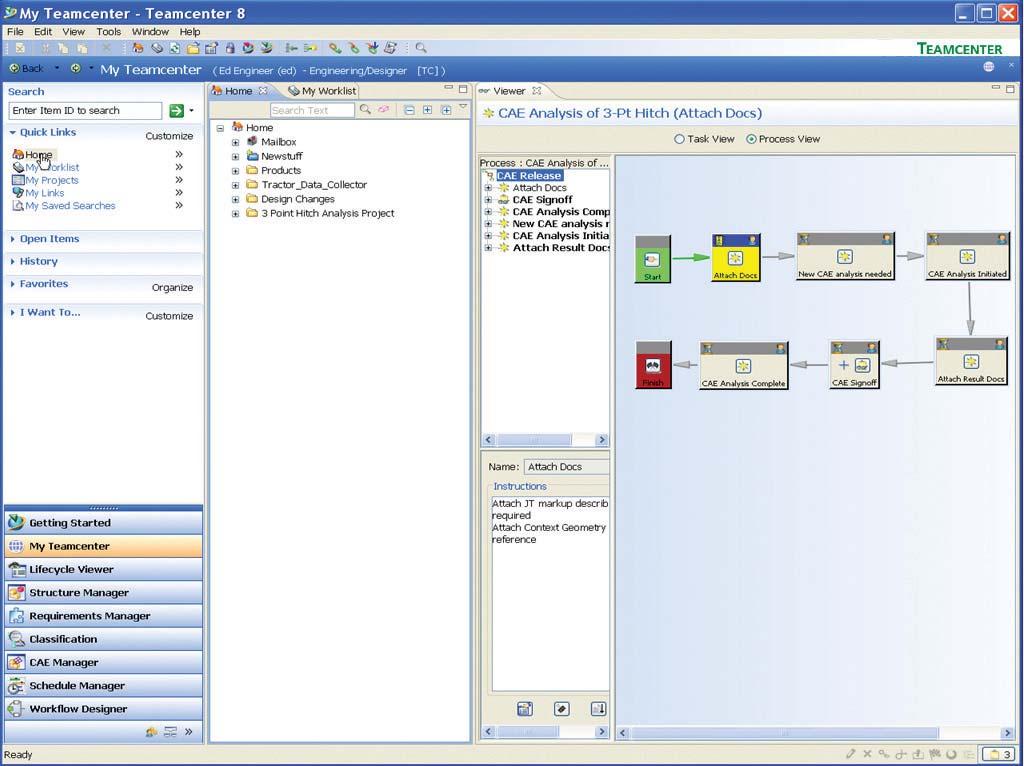
Task: Select the Process View radio button
Action: pyautogui.click(x=751, y=139)
